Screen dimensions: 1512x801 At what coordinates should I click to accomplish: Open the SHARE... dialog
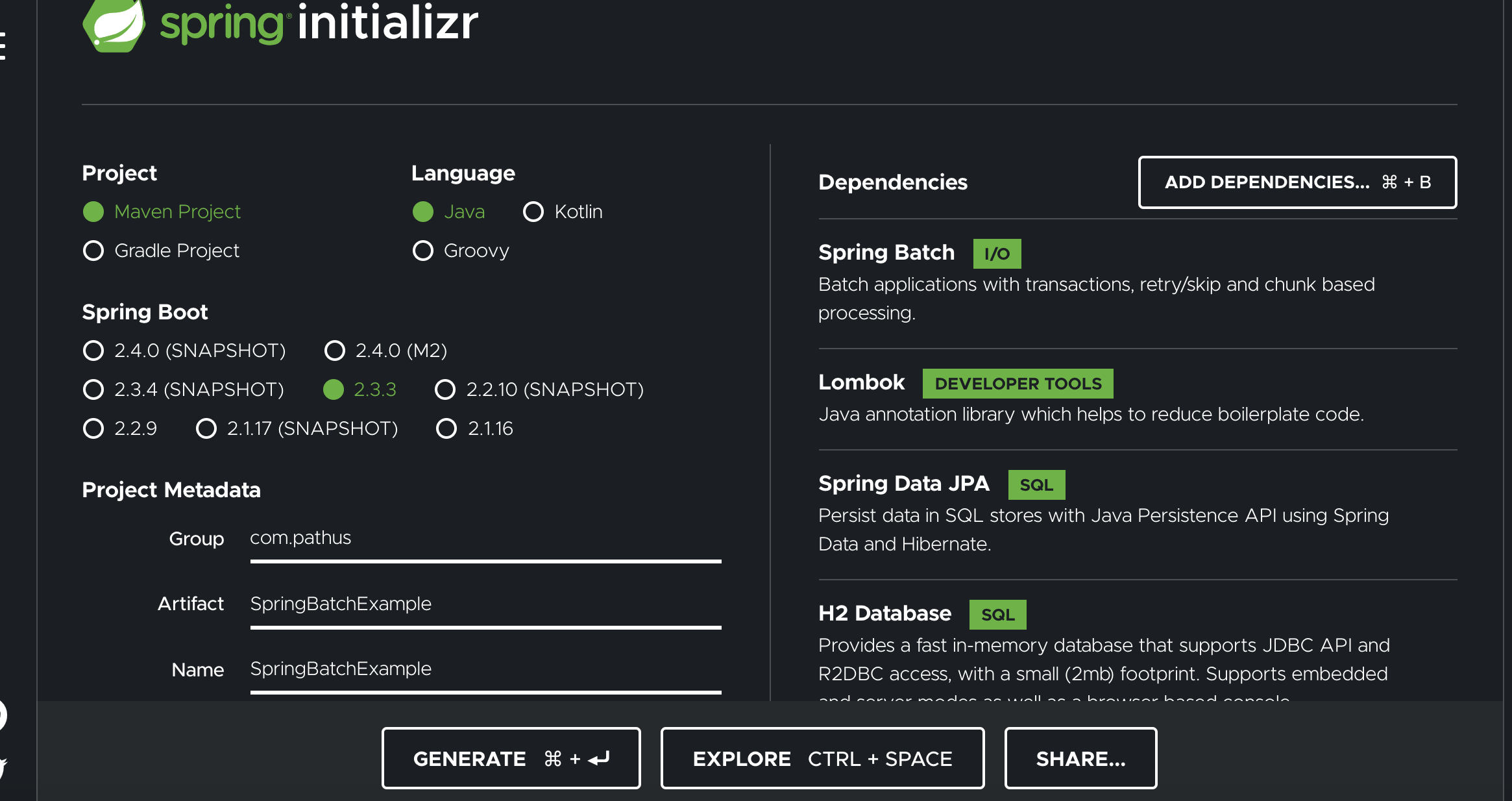(x=1080, y=758)
